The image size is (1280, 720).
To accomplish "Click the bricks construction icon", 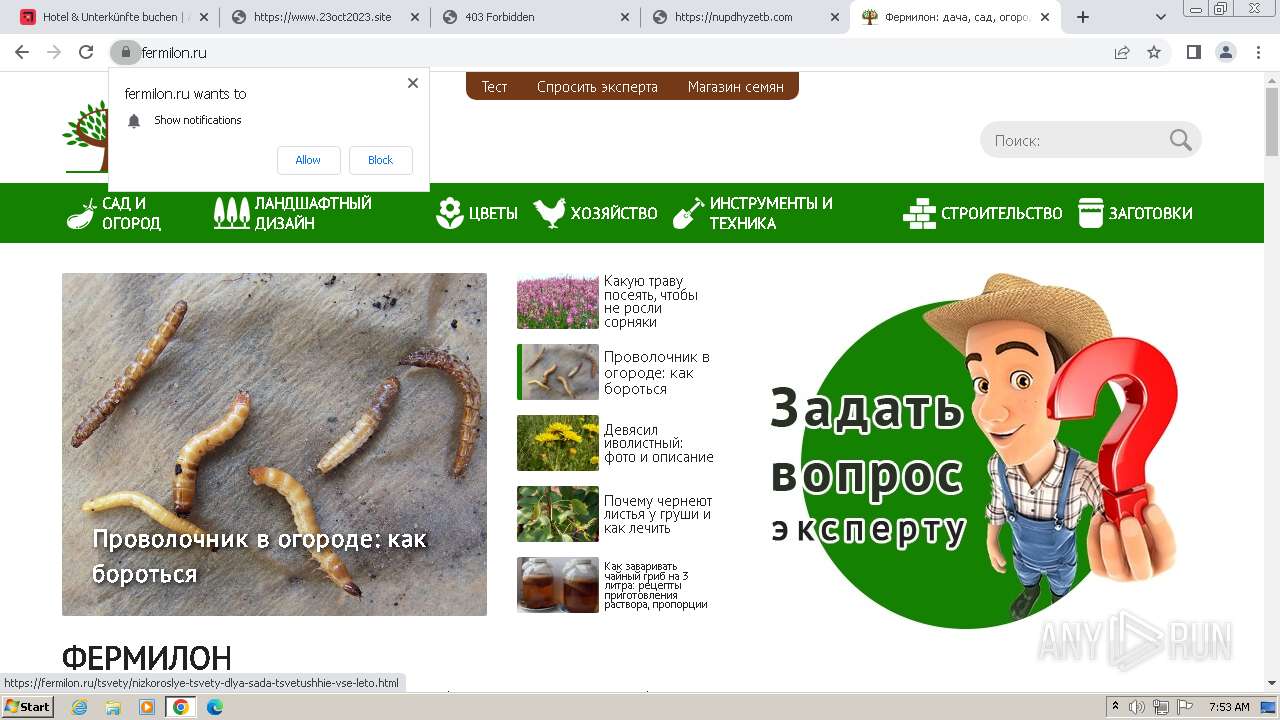I will [x=919, y=213].
